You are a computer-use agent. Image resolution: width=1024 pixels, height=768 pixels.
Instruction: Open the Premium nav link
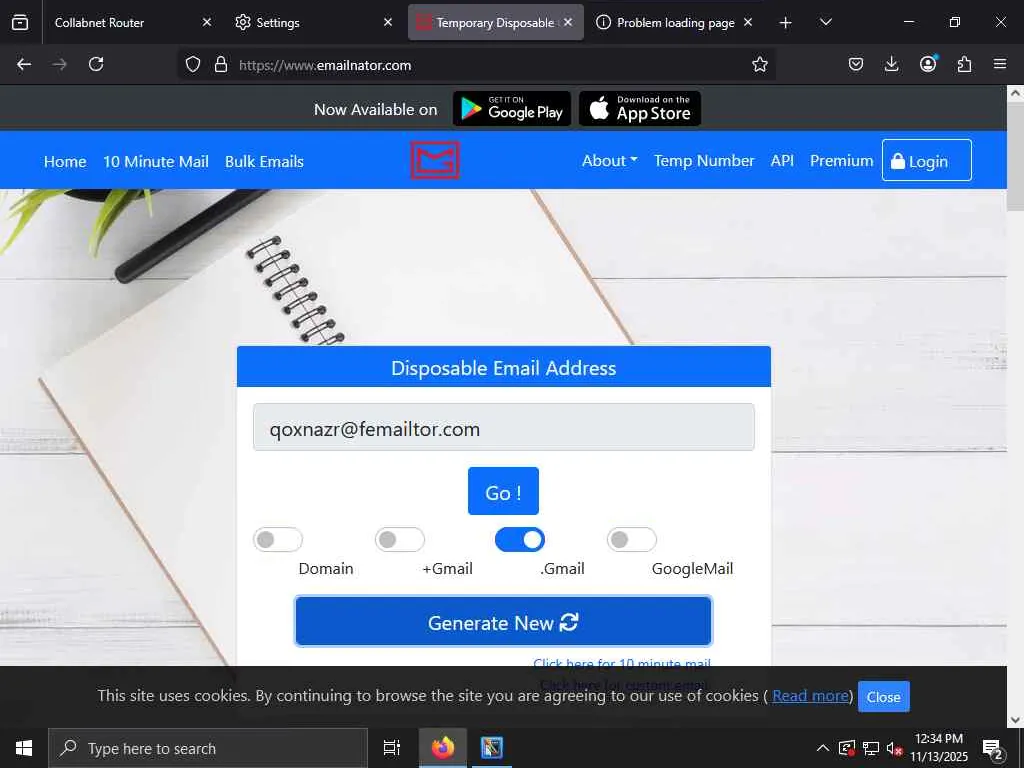pyautogui.click(x=841, y=161)
